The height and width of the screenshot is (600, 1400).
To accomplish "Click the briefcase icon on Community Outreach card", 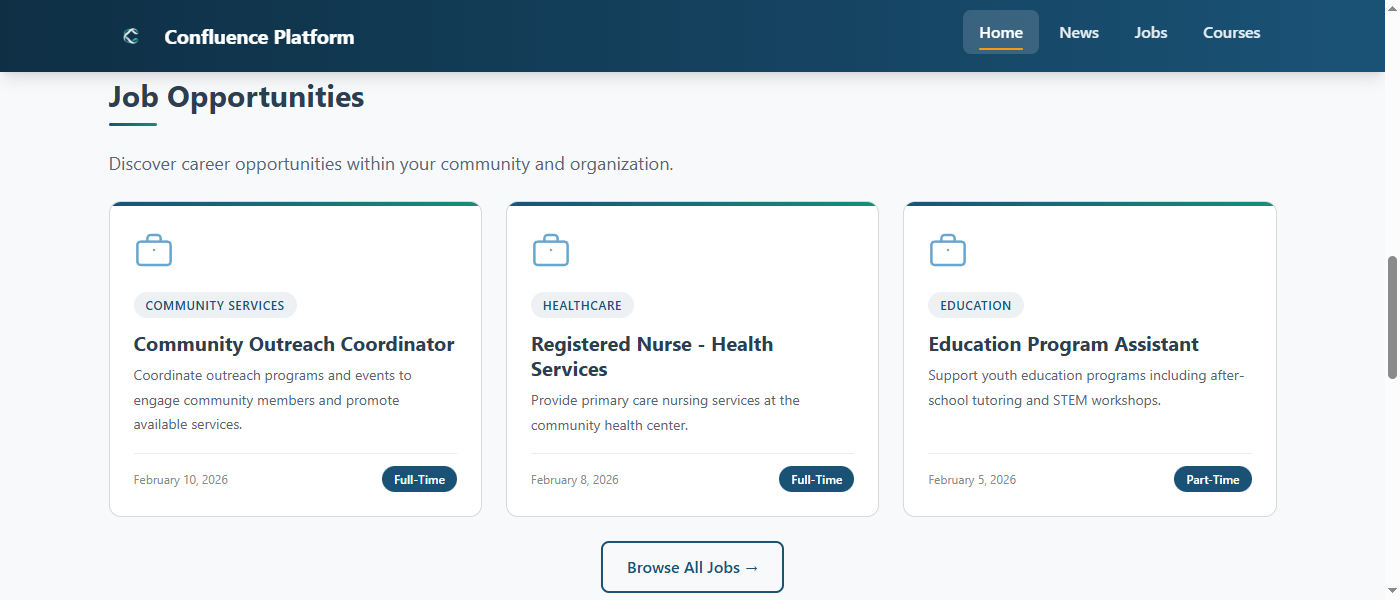I will [153, 249].
